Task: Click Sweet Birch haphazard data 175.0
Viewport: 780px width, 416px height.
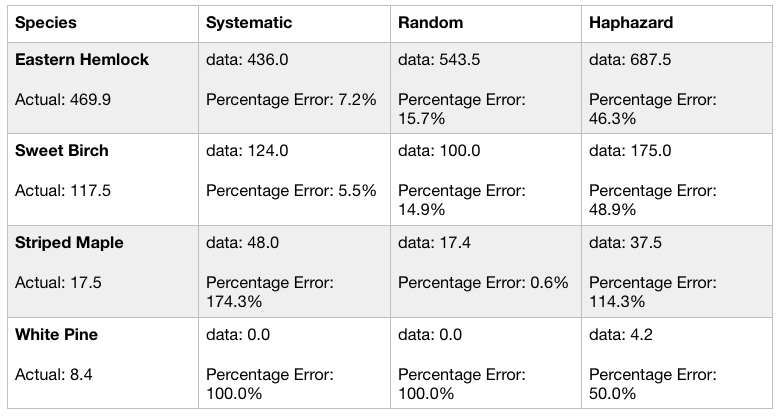Action: (x=630, y=151)
